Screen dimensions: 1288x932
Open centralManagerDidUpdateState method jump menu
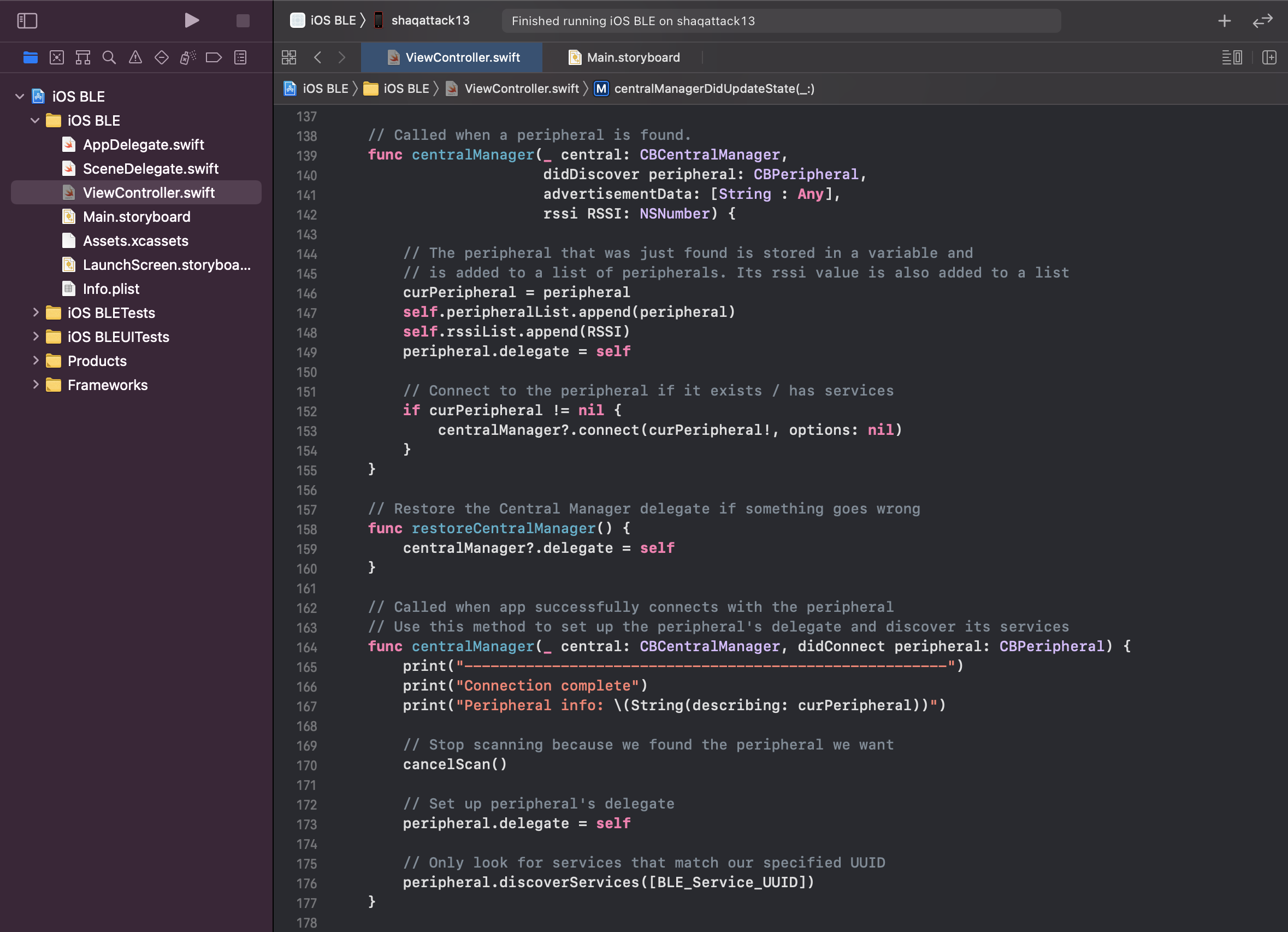tap(704, 89)
